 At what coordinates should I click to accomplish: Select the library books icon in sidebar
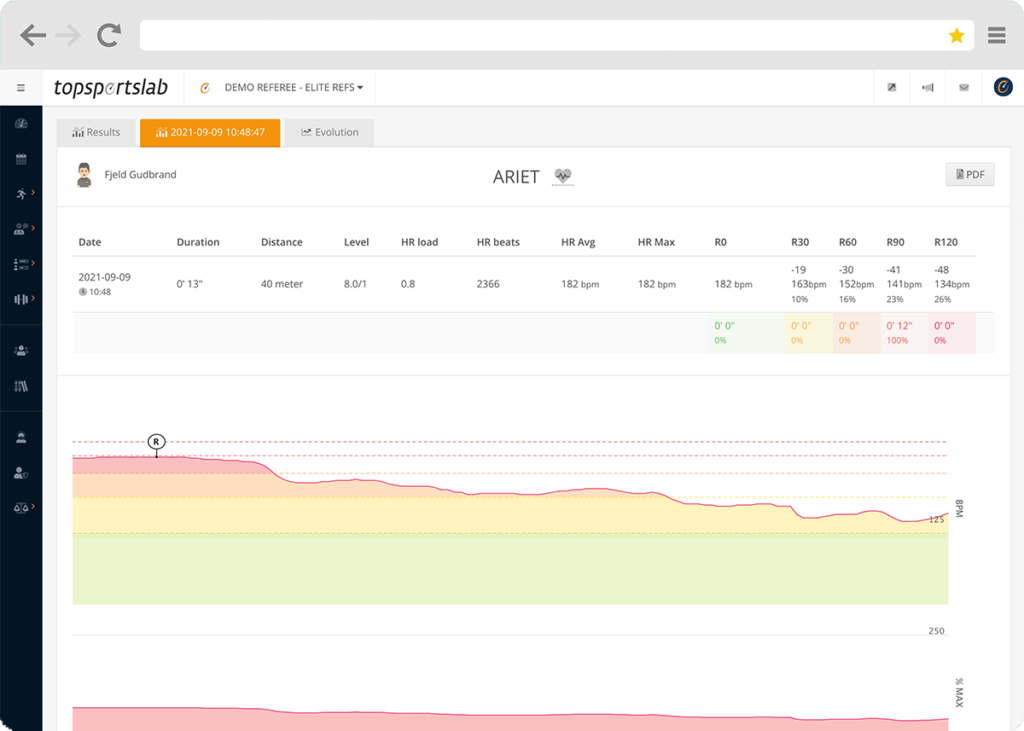[21, 385]
